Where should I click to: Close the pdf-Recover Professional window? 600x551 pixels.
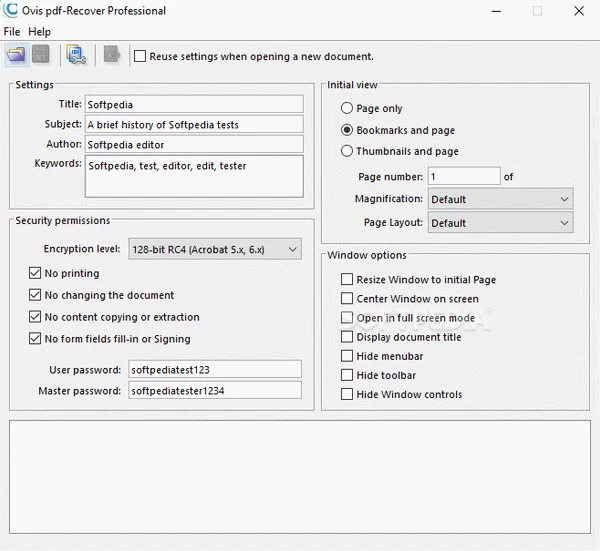(x=579, y=11)
